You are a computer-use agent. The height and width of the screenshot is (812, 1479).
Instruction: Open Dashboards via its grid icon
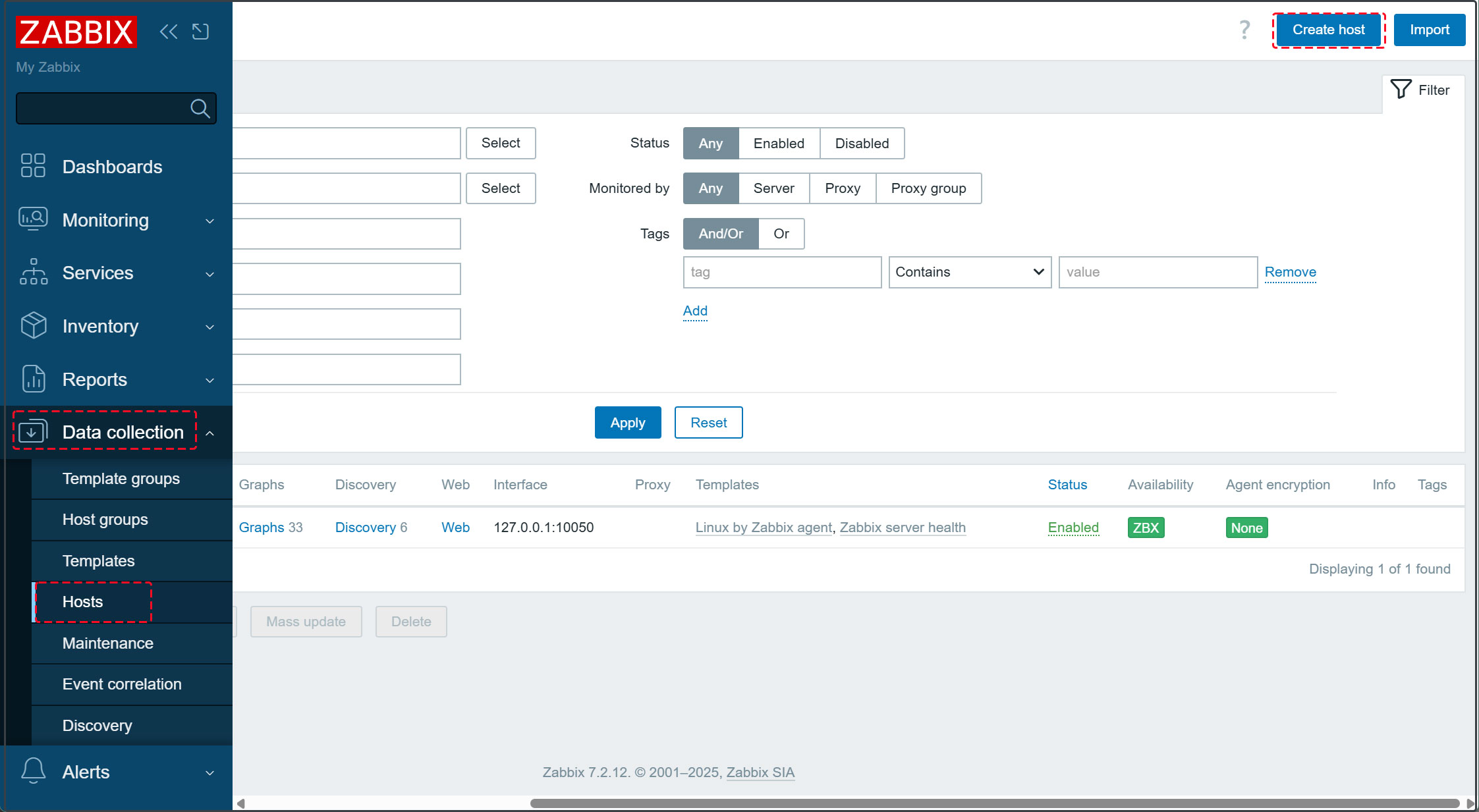click(33, 166)
